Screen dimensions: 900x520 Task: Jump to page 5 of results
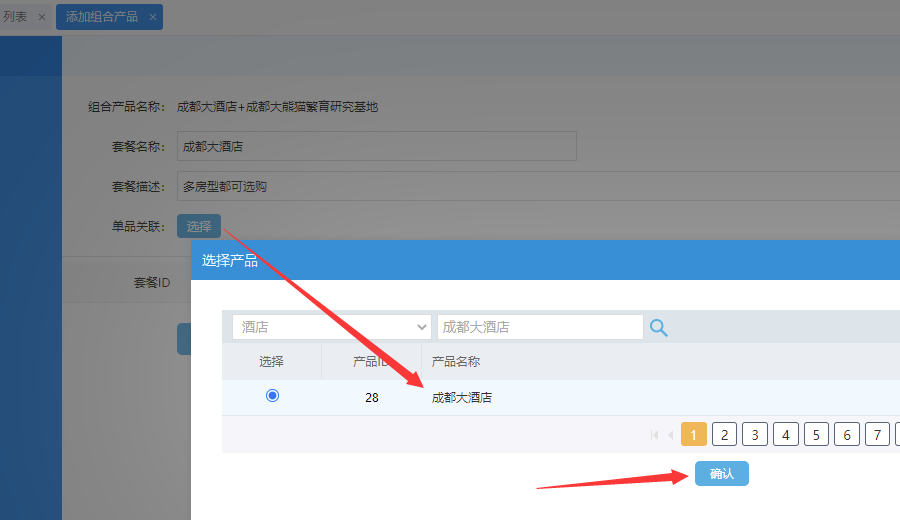coord(816,434)
